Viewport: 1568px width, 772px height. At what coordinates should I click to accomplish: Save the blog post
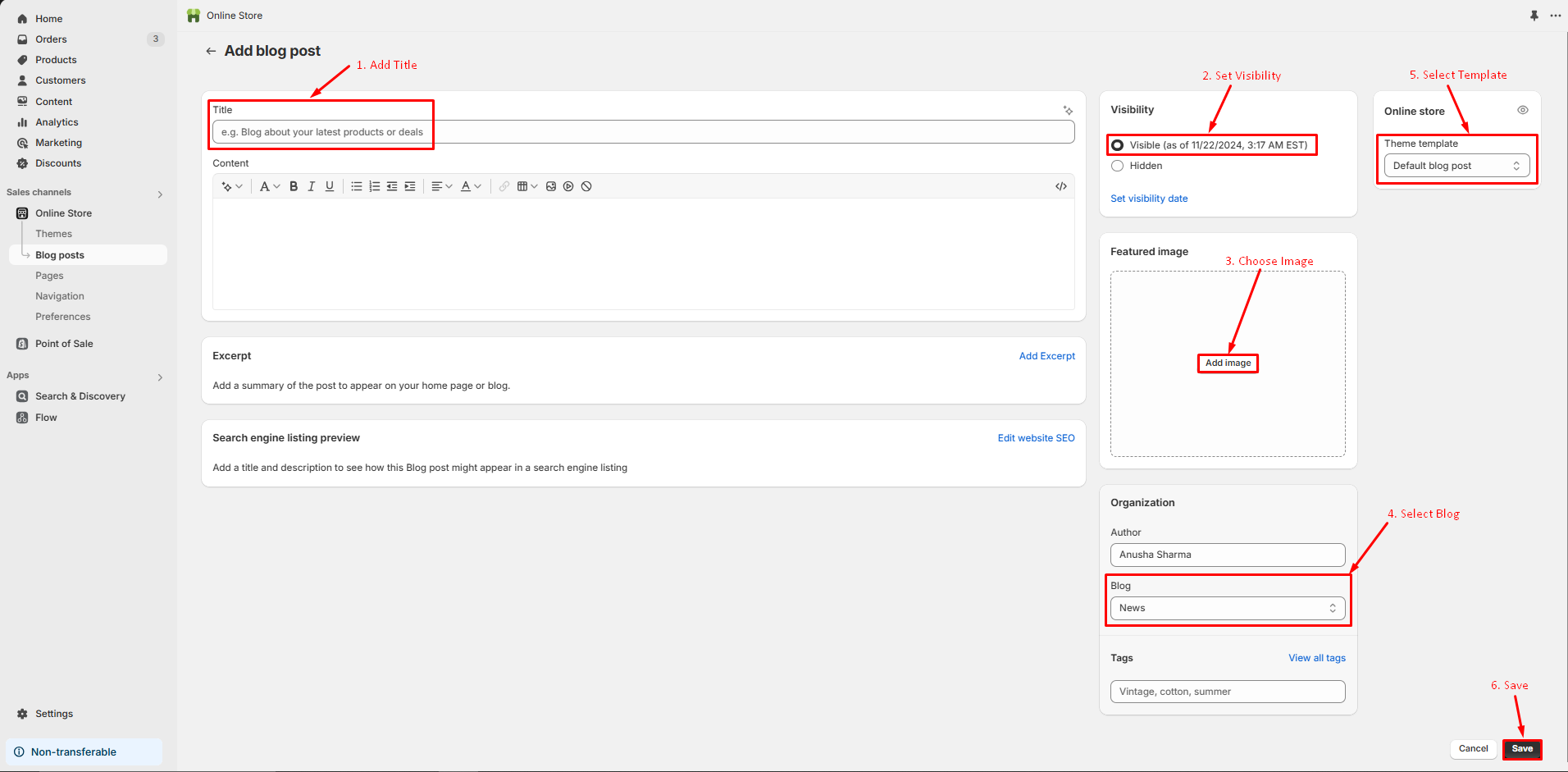pos(1522,748)
